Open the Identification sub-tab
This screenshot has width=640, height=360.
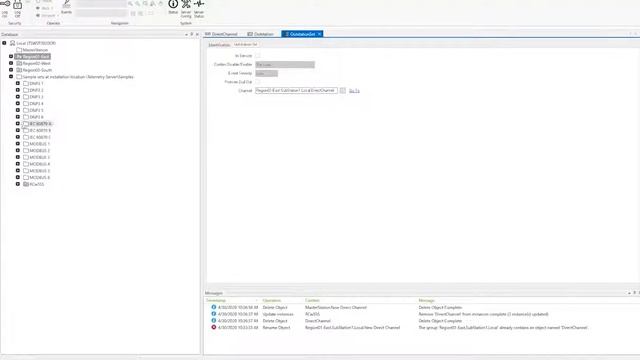[219, 44]
